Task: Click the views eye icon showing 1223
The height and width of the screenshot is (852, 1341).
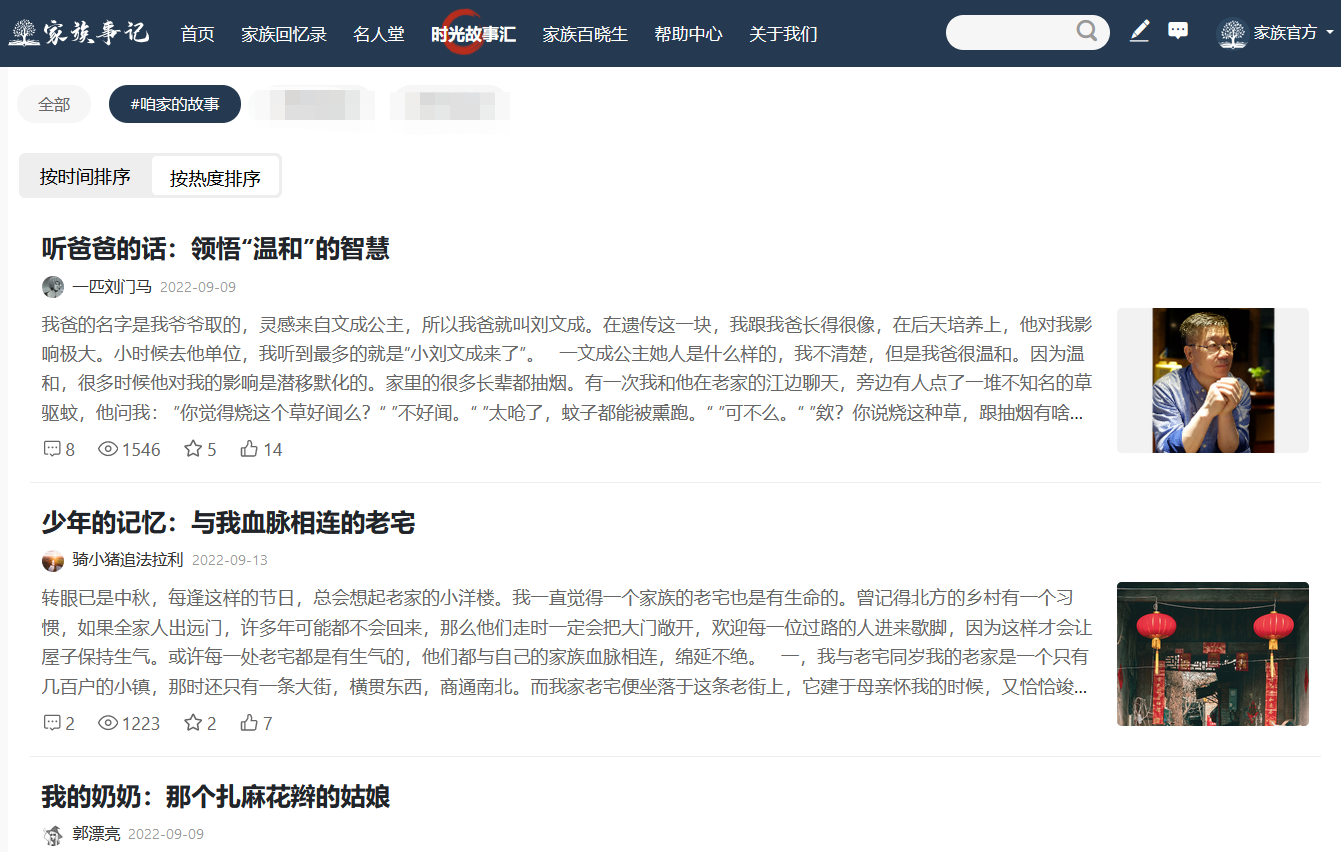Action: (108, 723)
